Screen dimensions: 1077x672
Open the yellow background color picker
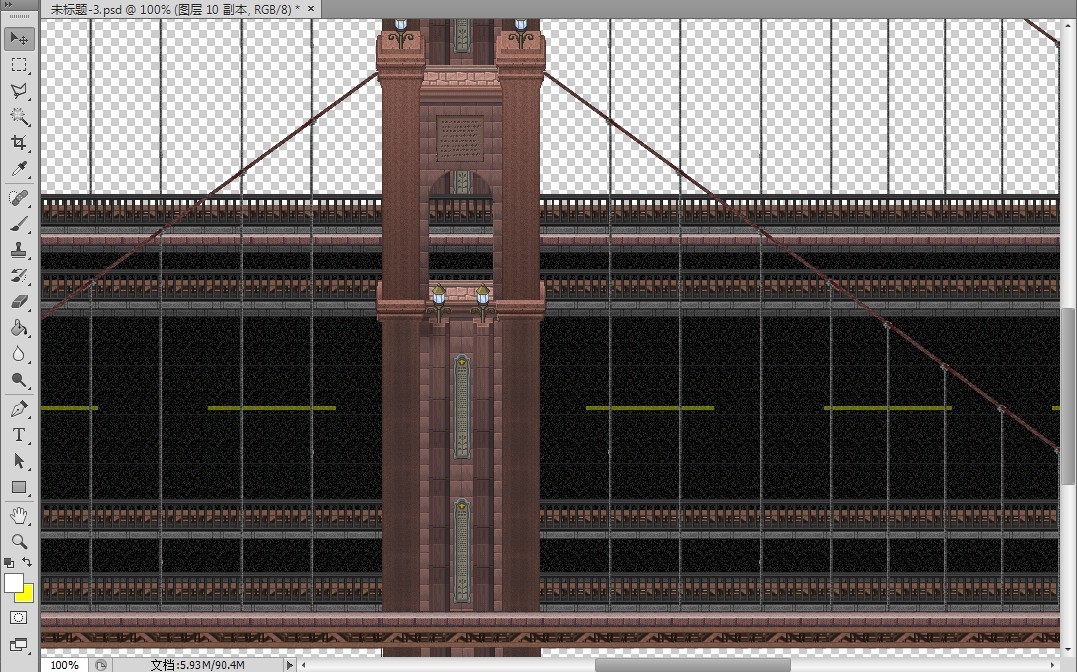tap(27, 595)
